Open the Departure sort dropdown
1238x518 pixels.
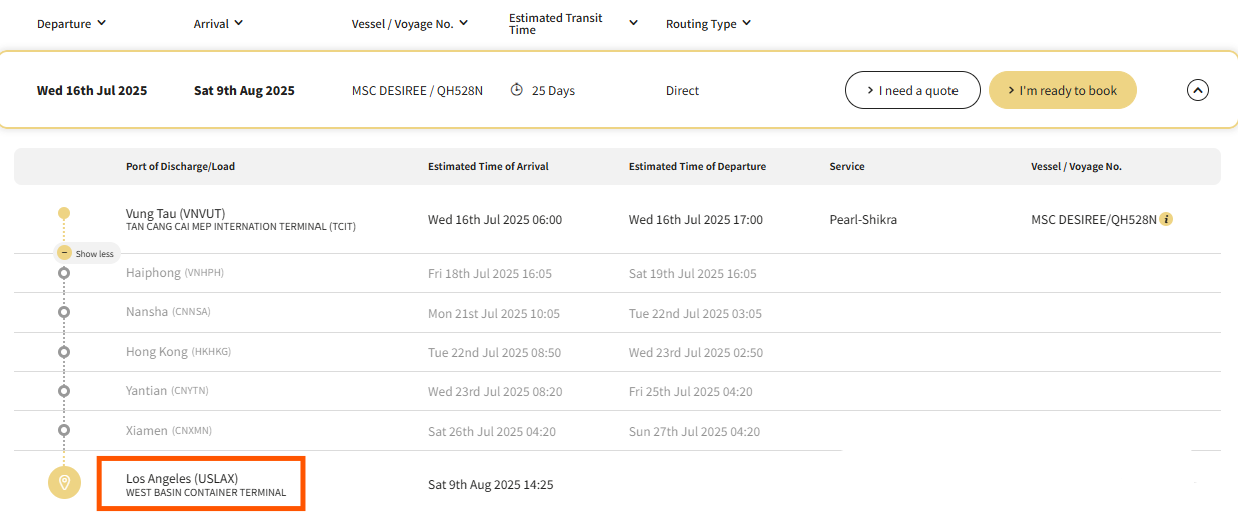(x=71, y=24)
